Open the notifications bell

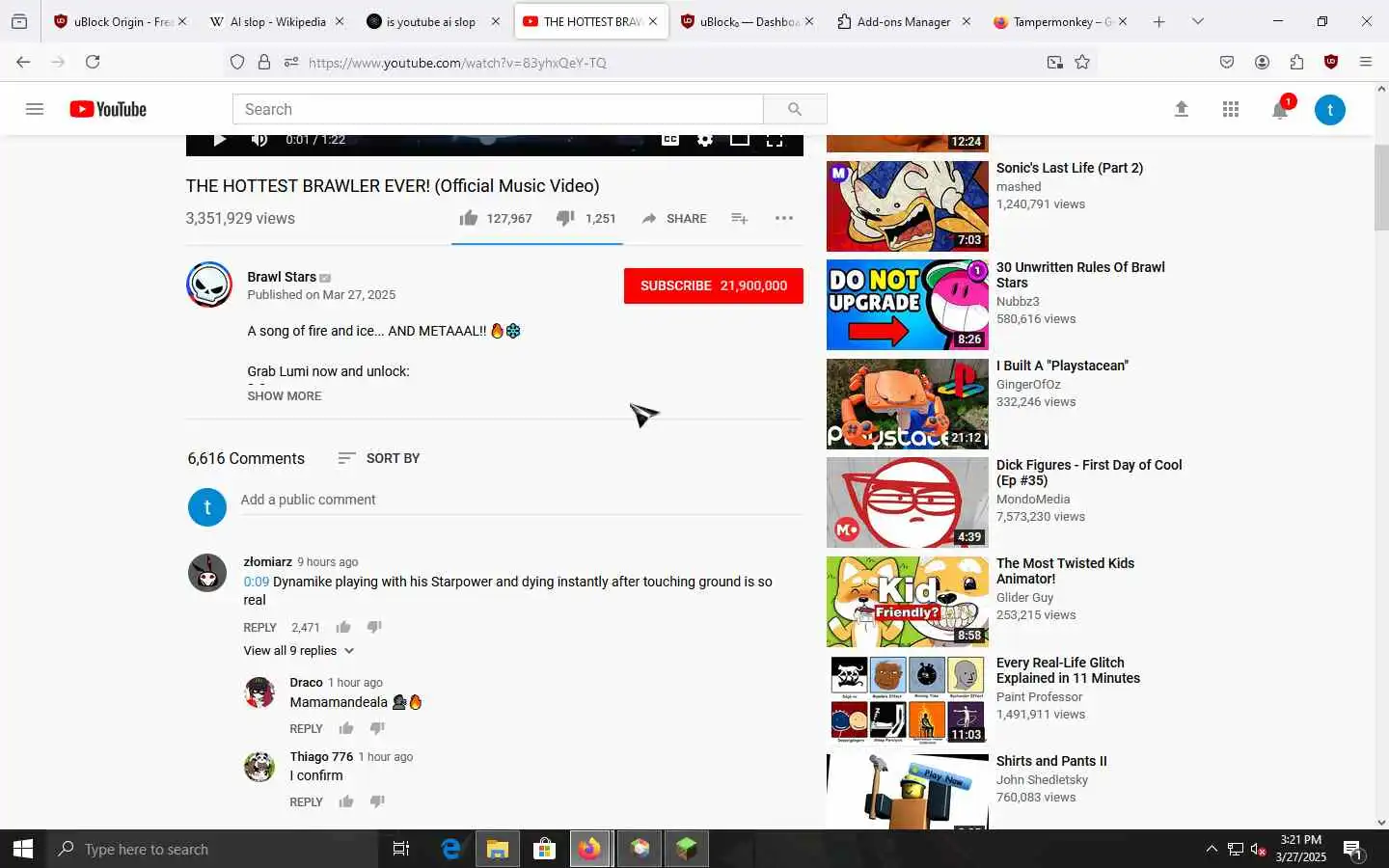[x=1280, y=109]
